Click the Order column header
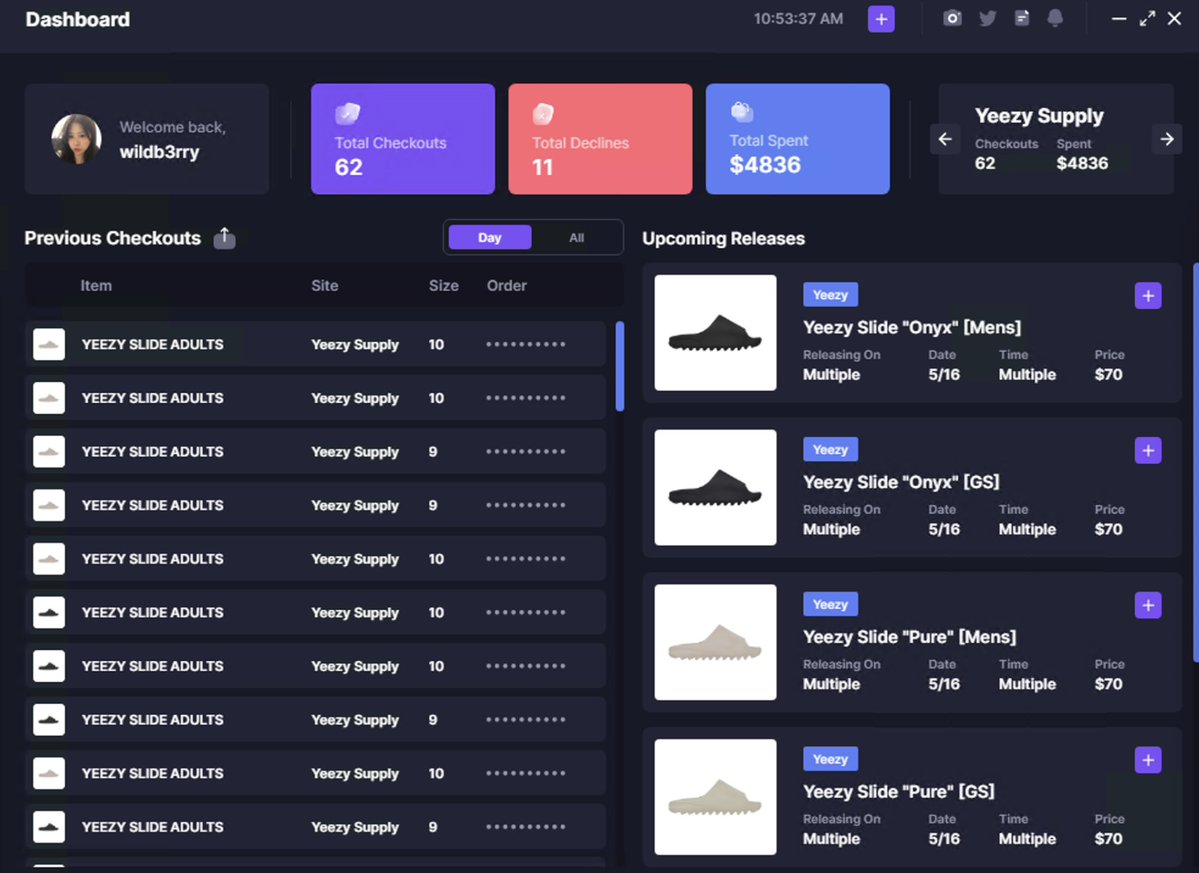 [x=507, y=285]
